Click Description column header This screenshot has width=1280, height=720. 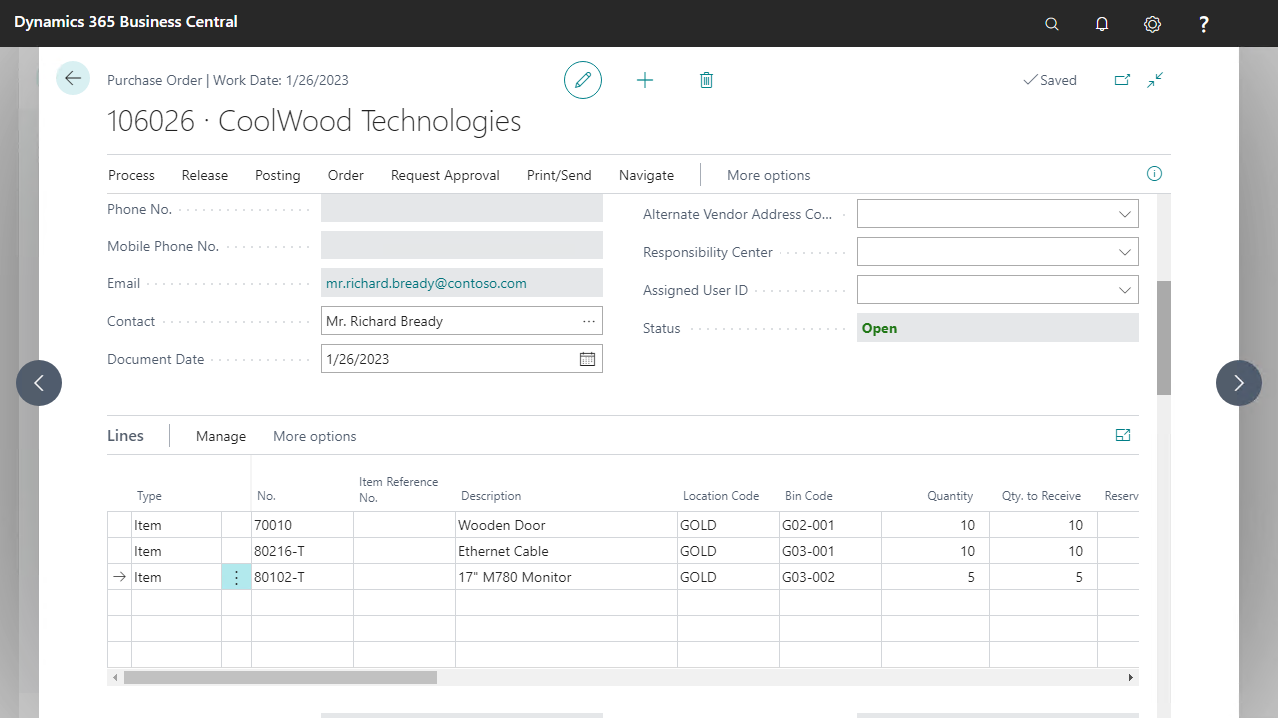click(x=491, y=496)
